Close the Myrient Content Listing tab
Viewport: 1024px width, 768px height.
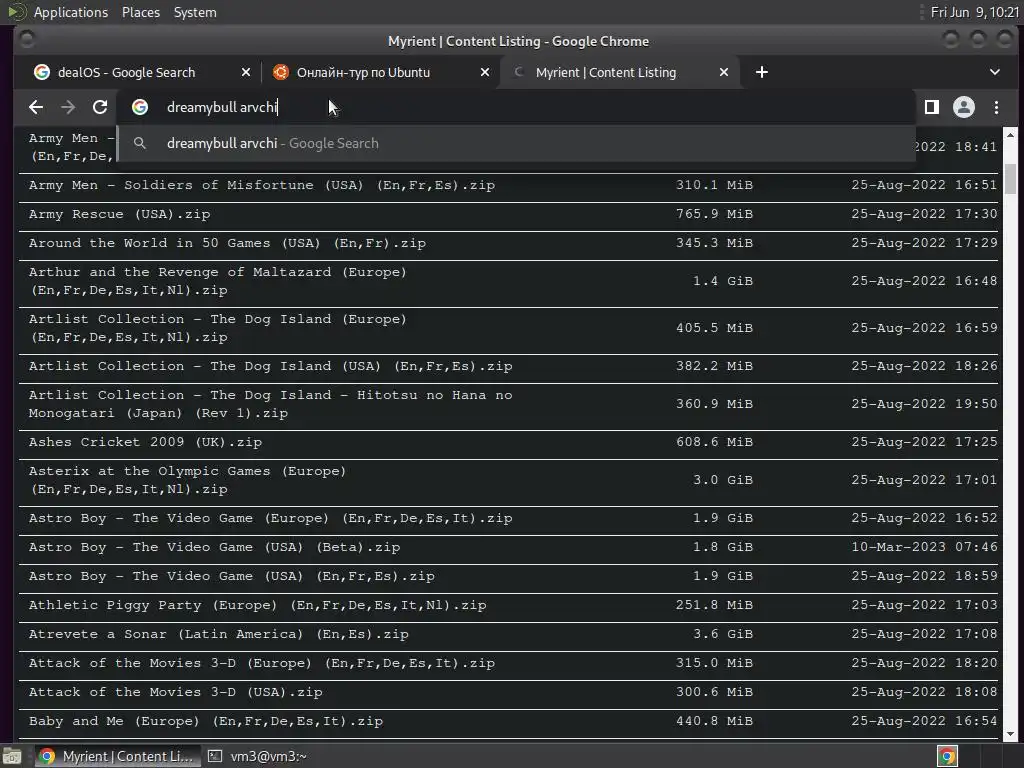tap(724, 72)
